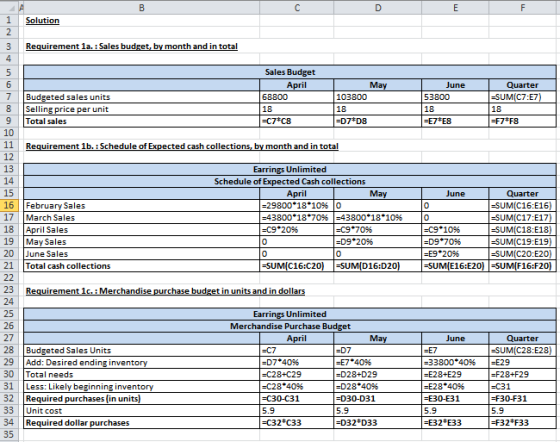The height and width of the screenshot is (442, 560).
Task: Select 'April Sales' row label
Action: pos(141,230)
